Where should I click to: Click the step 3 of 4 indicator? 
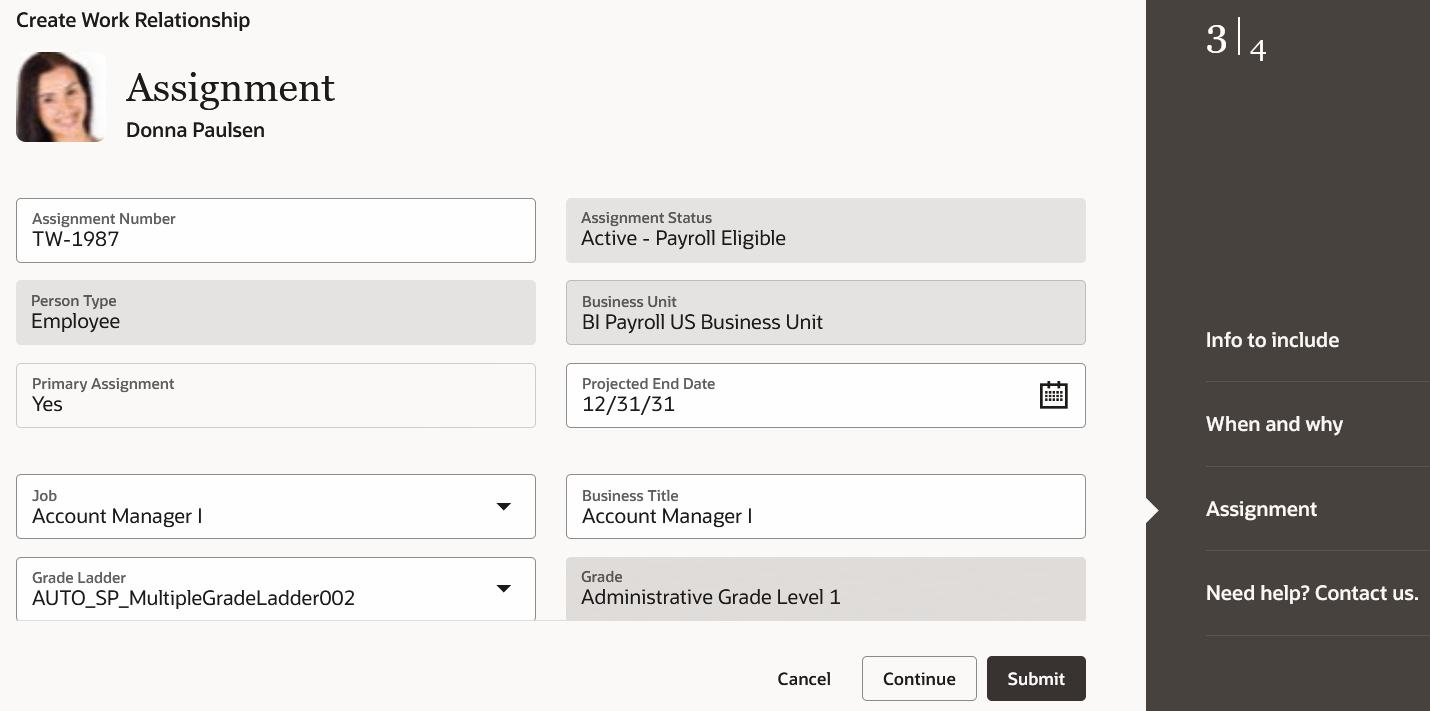click(1235, 41)
